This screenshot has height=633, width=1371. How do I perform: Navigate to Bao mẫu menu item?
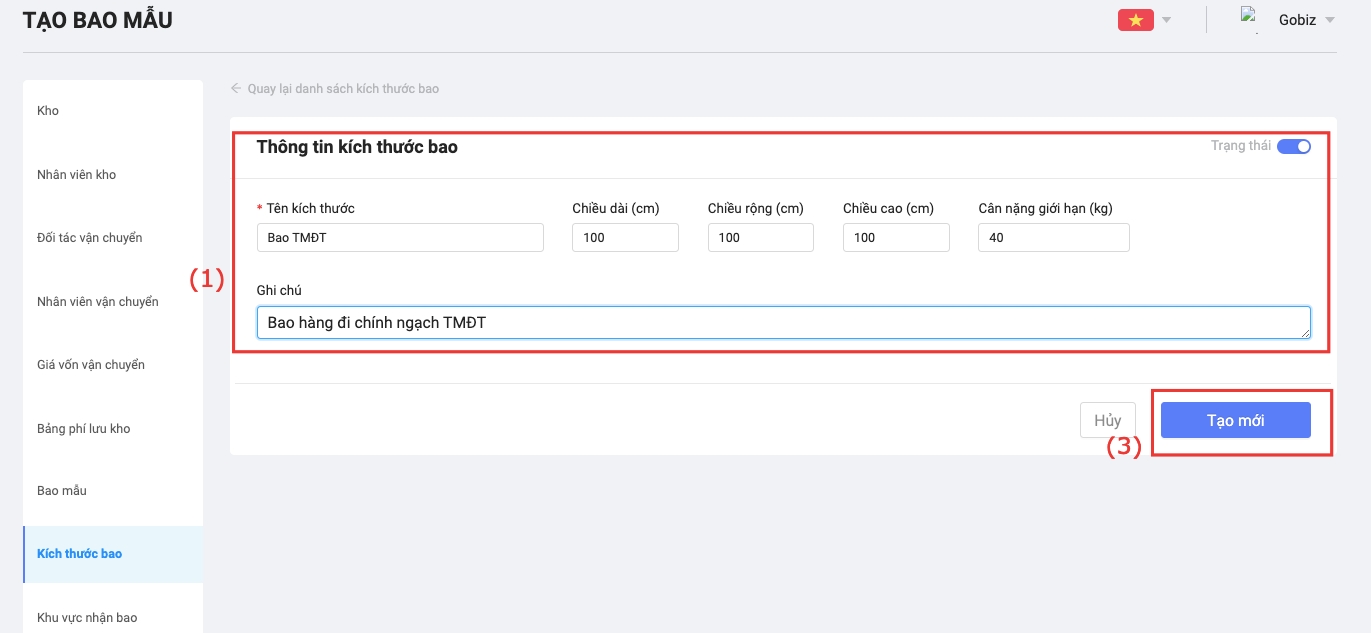62,491
